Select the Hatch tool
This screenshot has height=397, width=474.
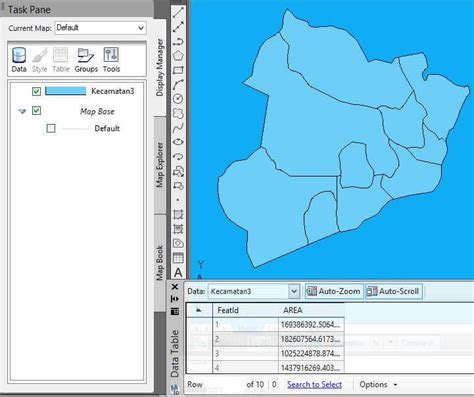(178, 214)
